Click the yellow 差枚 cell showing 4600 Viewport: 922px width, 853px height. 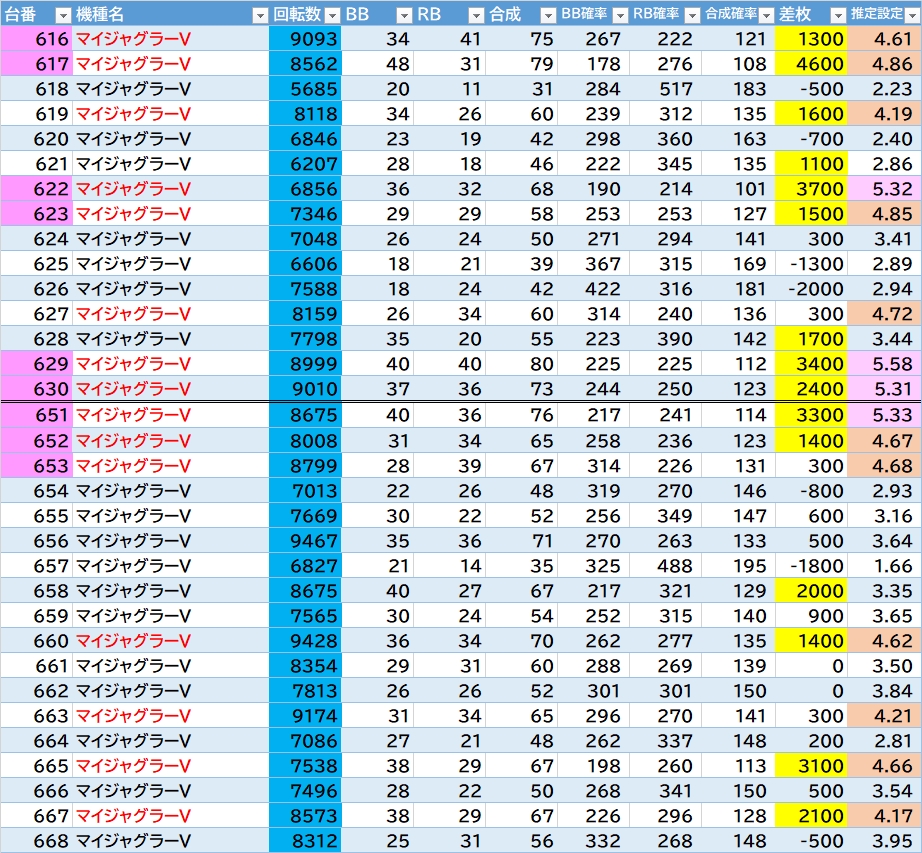click(x=810, y=64)
